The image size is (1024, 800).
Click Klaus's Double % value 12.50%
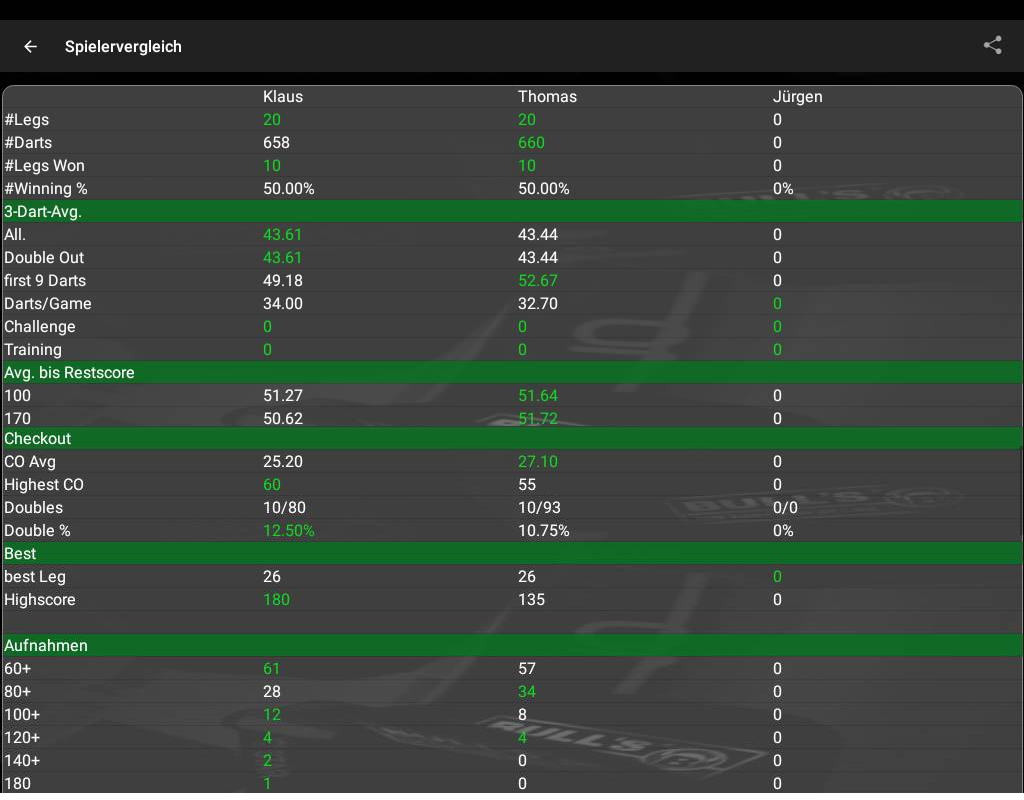[288, 531]
